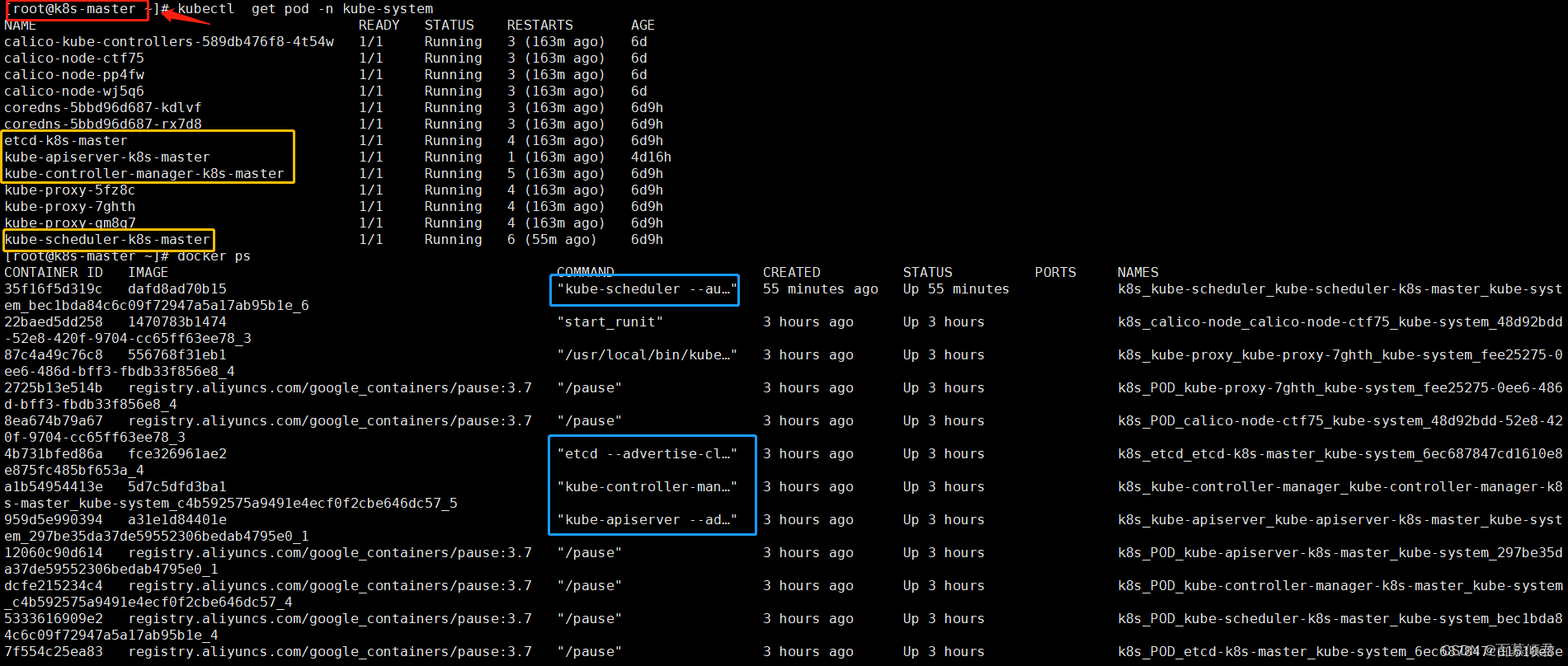Click the docker ps command text
The height and width of the screenshot is (666, 1568).
(x=214, y=256)
